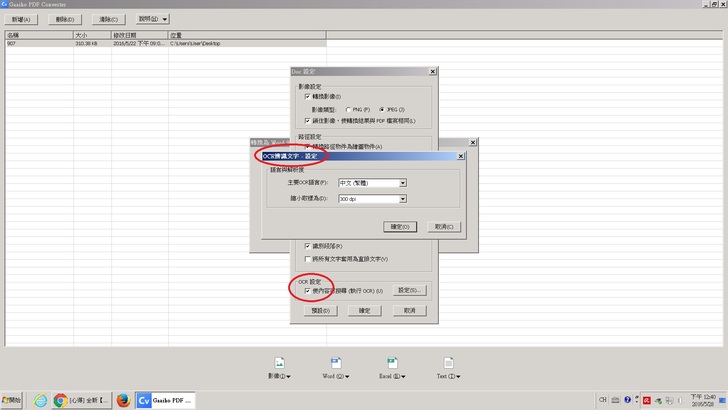Open the red Avira tray icon
This screenshot has width=728, height=410.
(x=647, y=400)
